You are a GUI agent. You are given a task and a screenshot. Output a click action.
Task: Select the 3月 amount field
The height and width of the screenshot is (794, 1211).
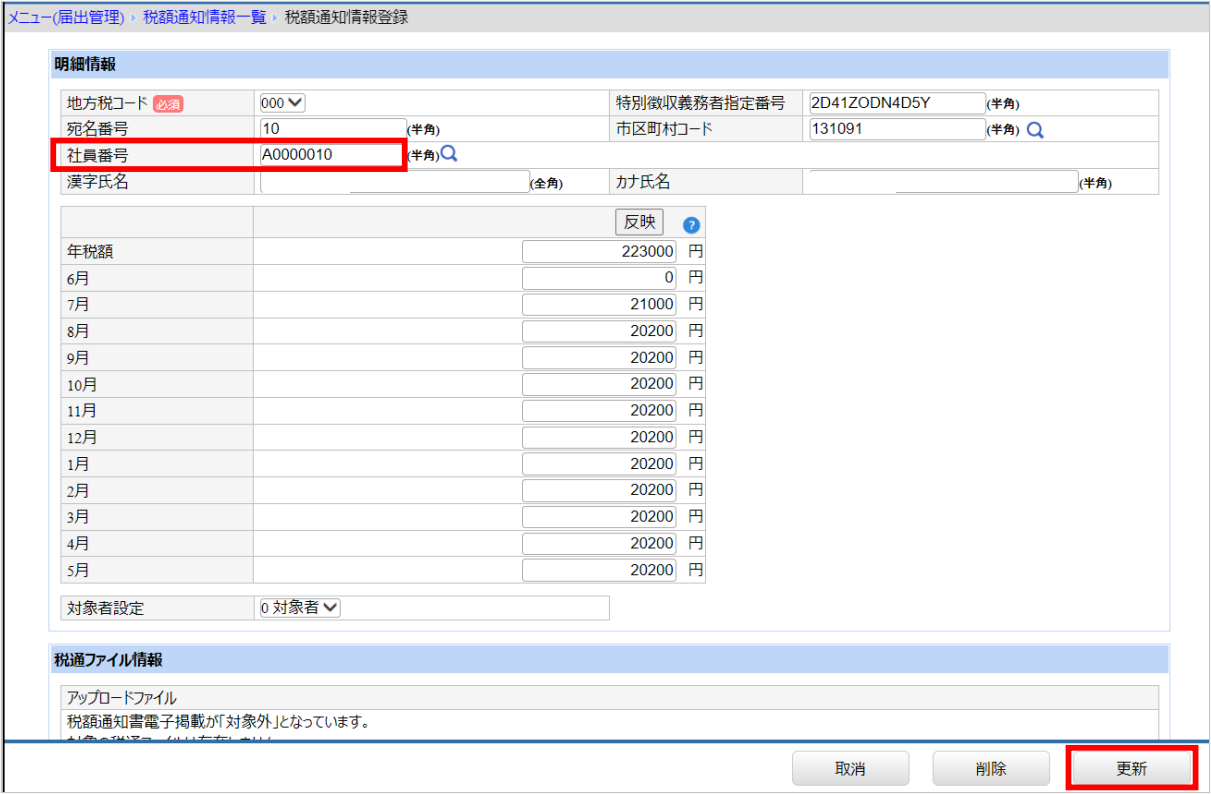[600, 517]
